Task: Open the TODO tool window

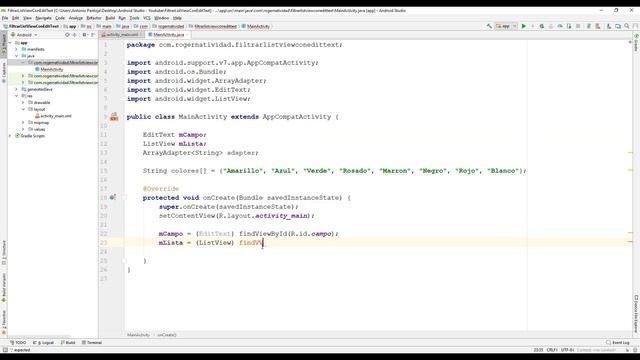Action: tap(18, 342)
